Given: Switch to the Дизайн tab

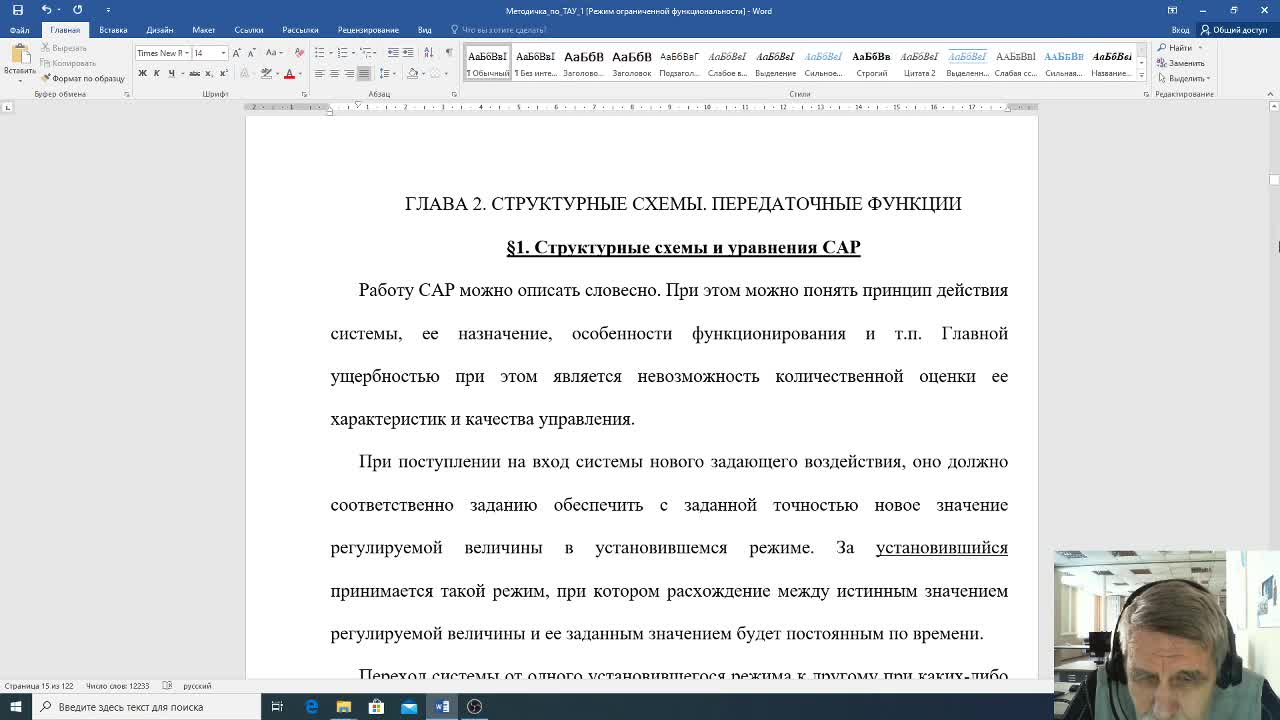Looking at the screenshot, I should (159, 30).
